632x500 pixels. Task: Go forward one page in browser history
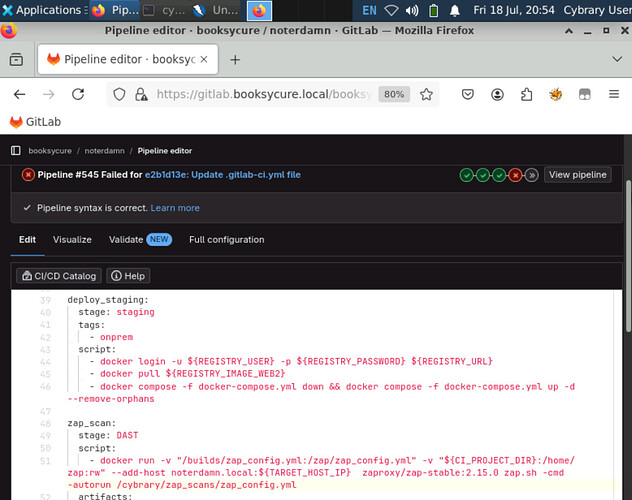(49, 95)
